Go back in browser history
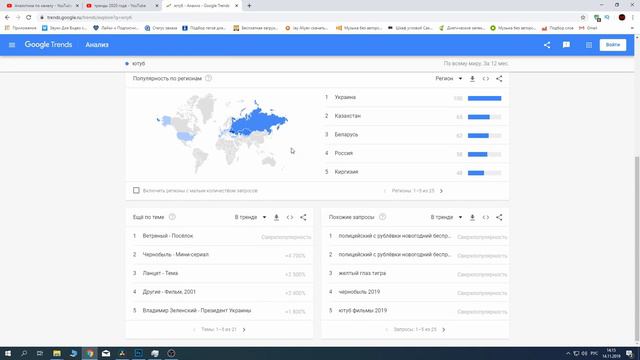Screen dimensions: 640x360 (x=7, y=18)
